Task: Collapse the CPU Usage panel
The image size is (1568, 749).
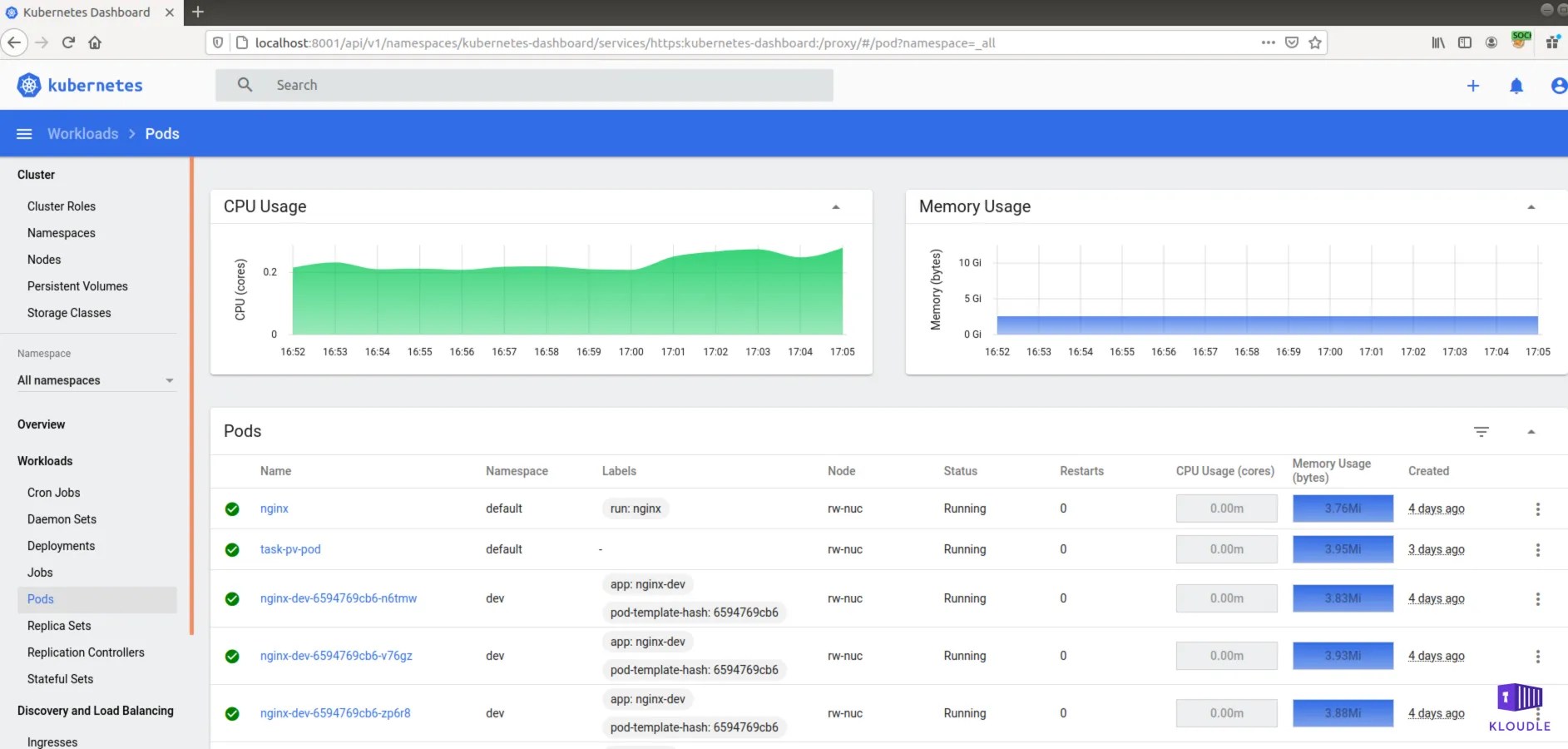Action: tap(837, 206)
